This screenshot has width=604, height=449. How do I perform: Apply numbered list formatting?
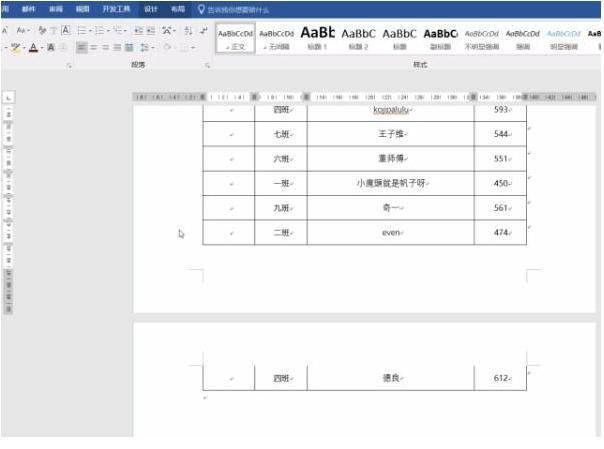pyautogui.click(x=99, y=30)
